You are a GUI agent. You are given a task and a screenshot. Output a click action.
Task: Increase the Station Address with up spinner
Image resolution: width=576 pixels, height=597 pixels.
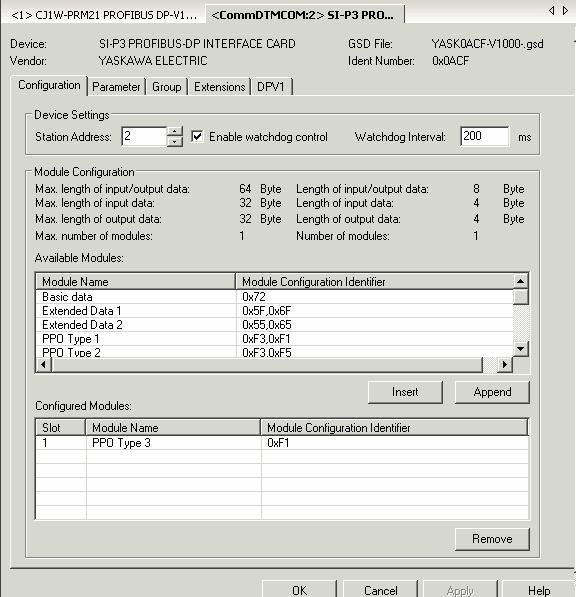pyautogui.click(x=175, y=131)
